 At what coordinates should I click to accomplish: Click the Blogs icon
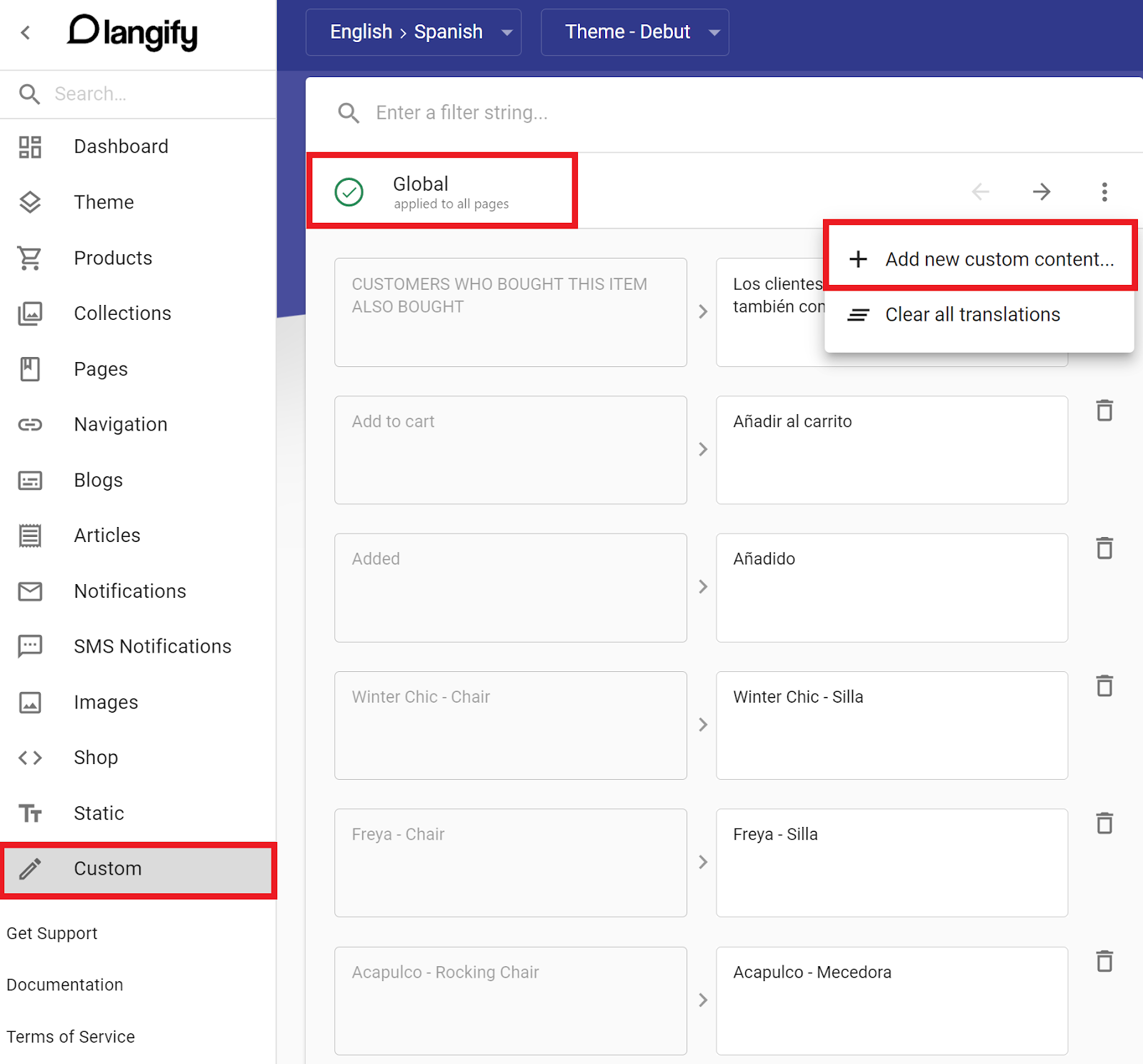point(30,481)
